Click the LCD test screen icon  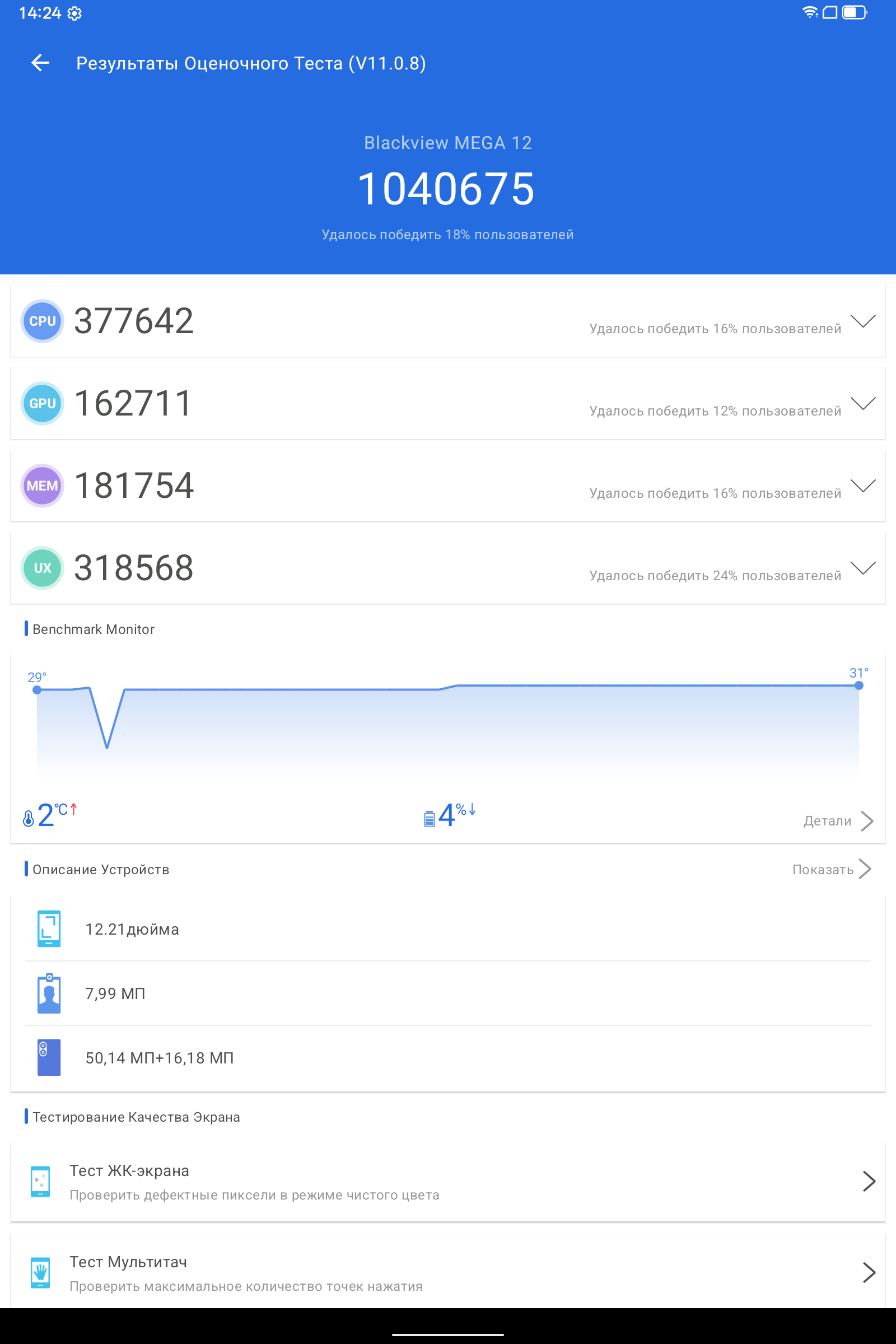[x=40, y=1181]
